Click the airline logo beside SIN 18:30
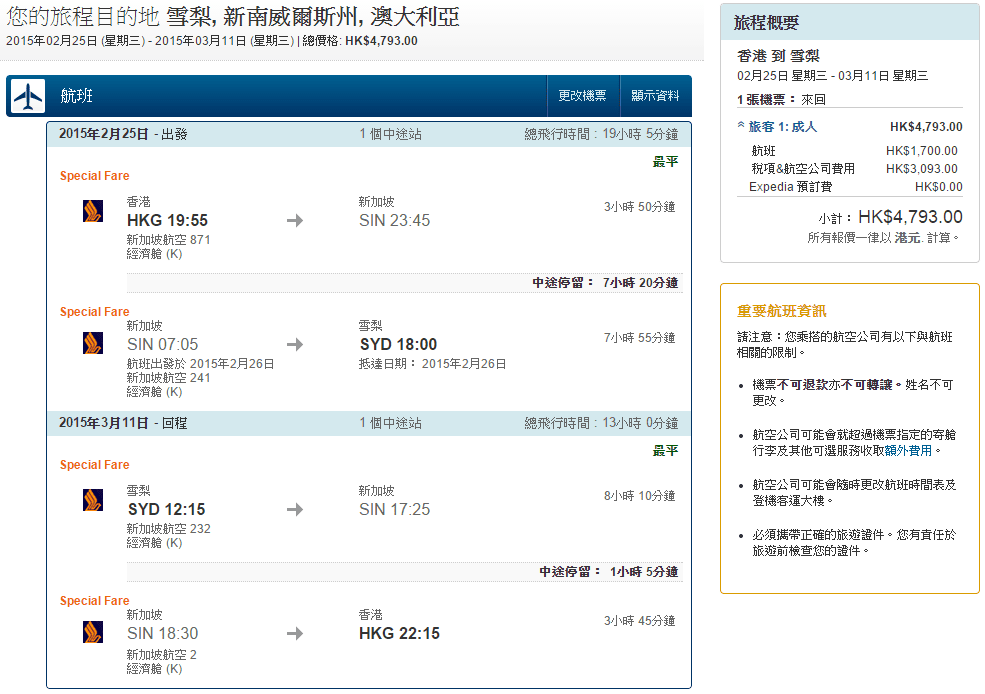The height and width of the screenshot is (694, 985). (x=93, y=632)
